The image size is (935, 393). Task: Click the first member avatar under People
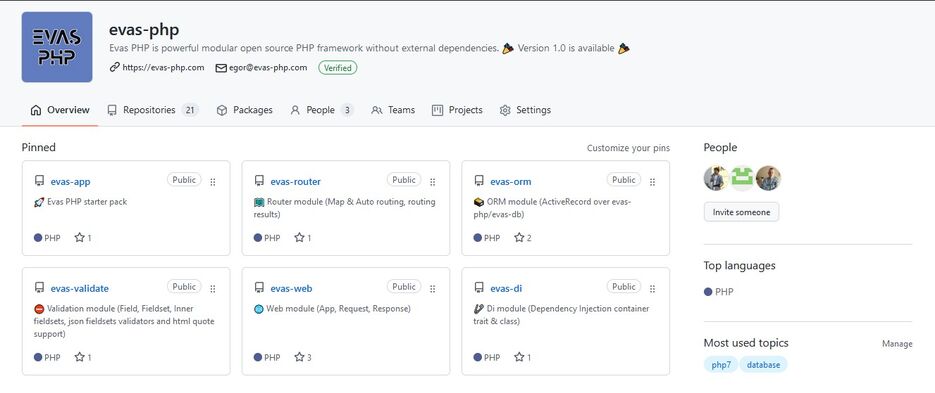(716, 178)
